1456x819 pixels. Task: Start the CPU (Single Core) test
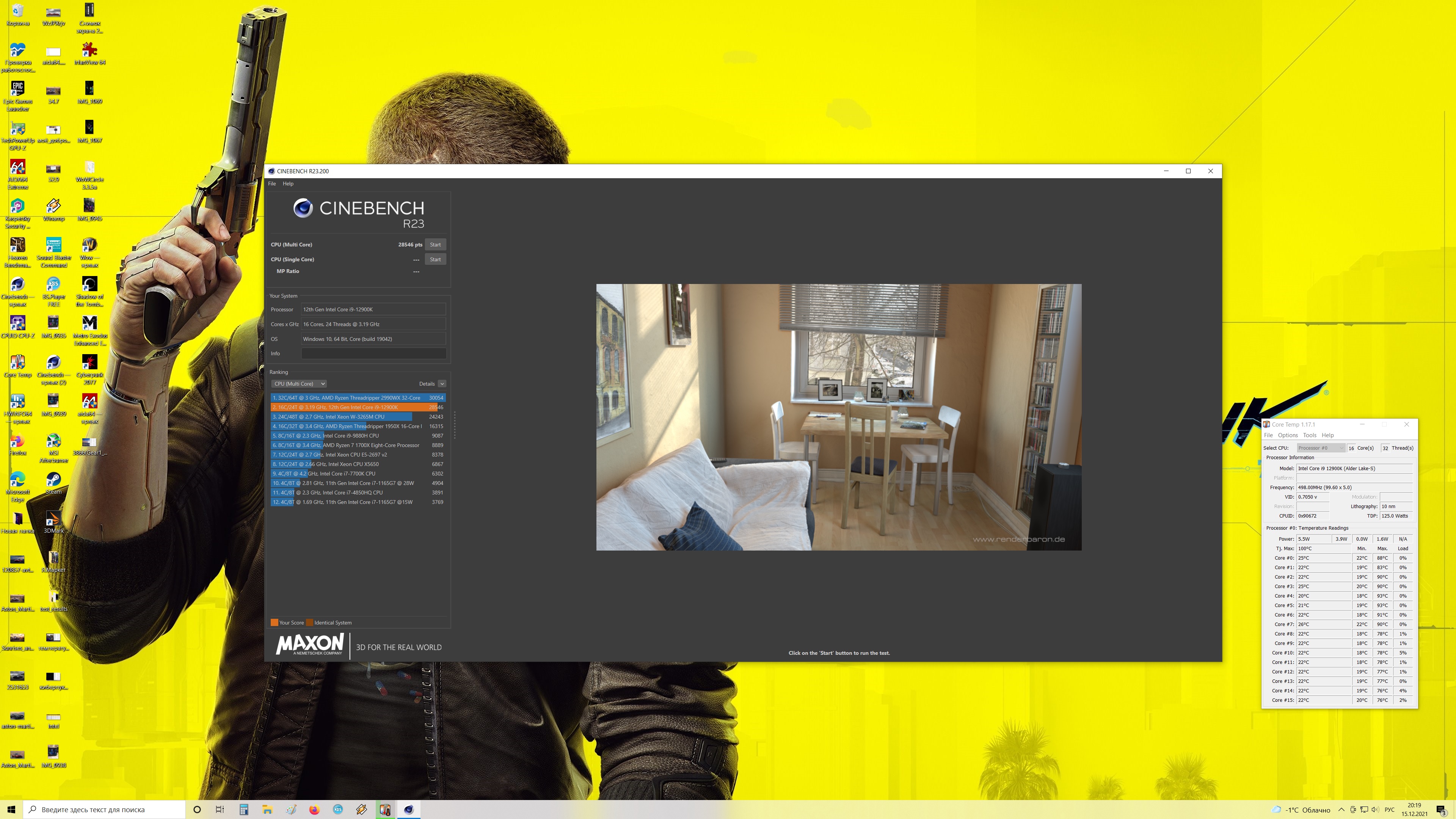(x=435, y=259)
